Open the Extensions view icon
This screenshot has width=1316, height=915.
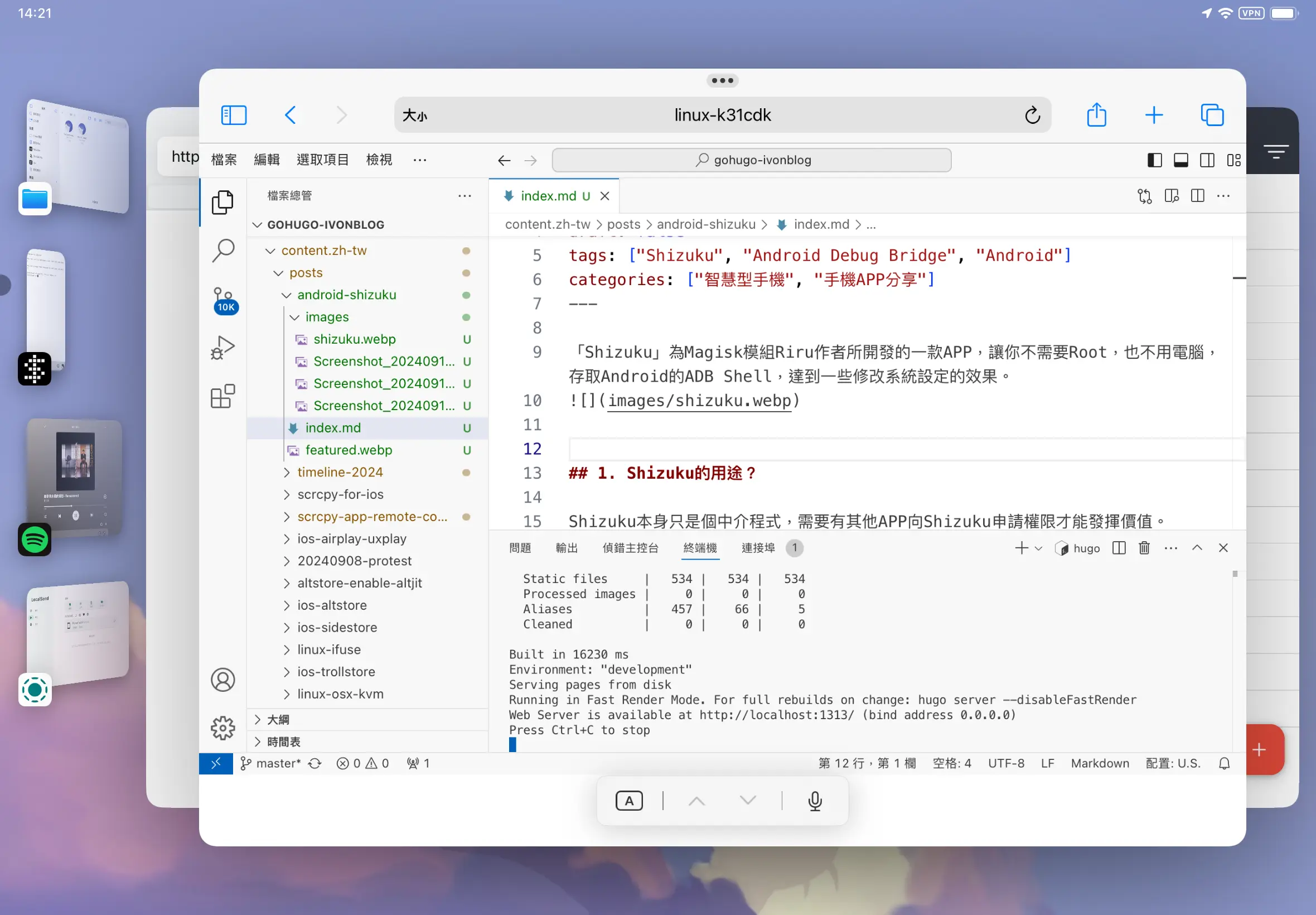(223, 396)
